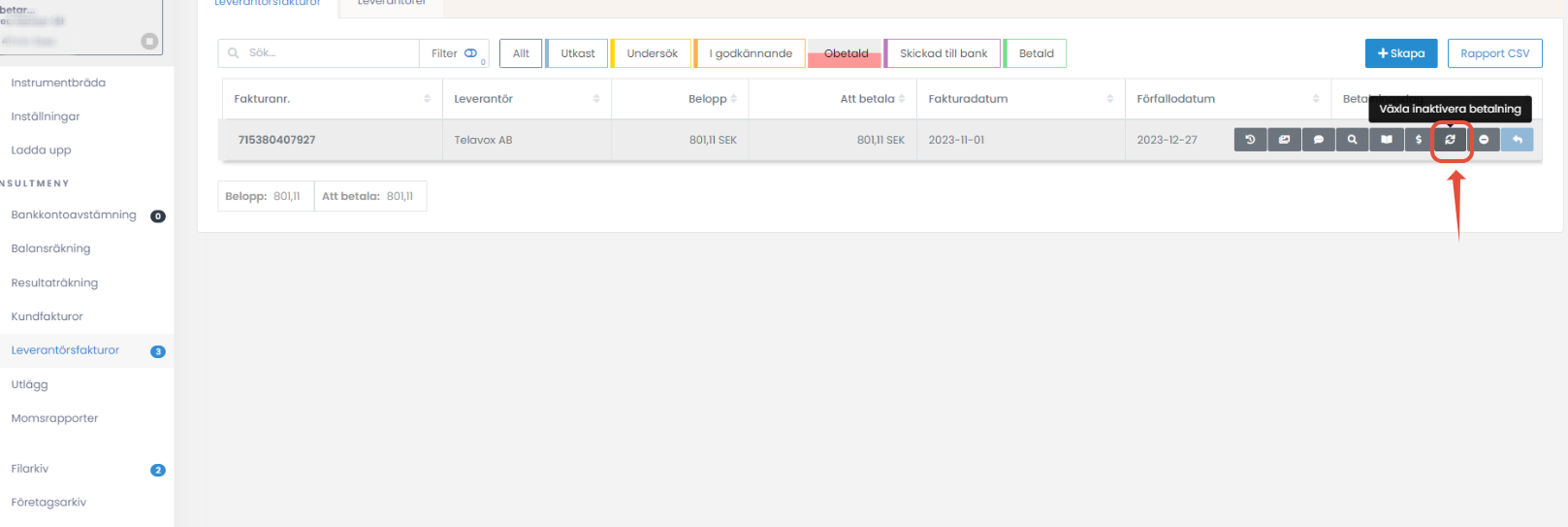The height and width of the screenshot is (527, 1568).
Task: Open Utlägg in sidebar
Action: click(29, 385)
